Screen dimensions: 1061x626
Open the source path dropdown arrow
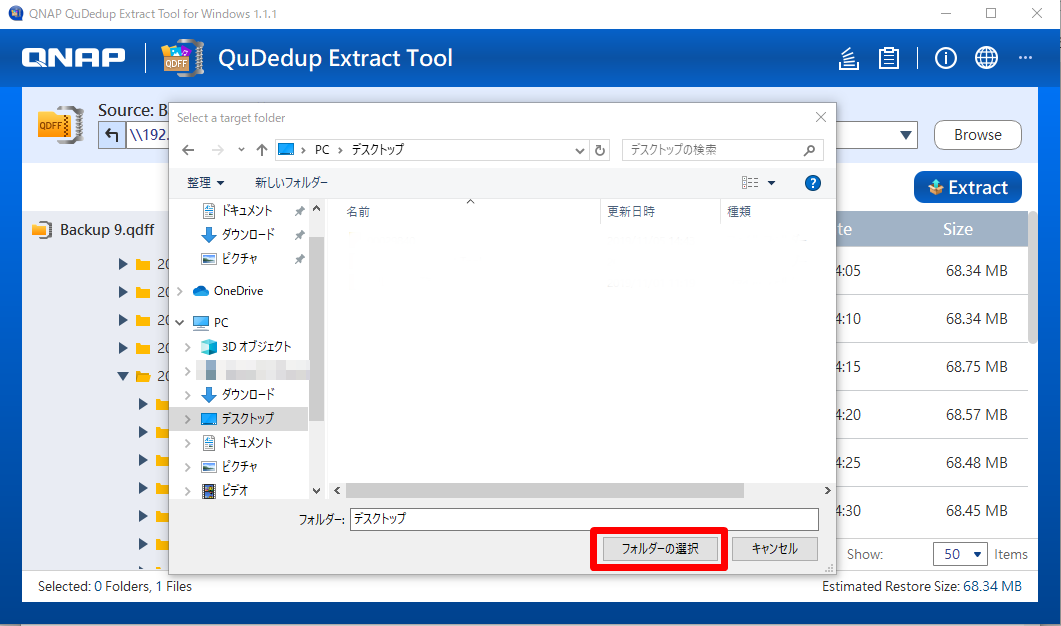click(905, 135)
